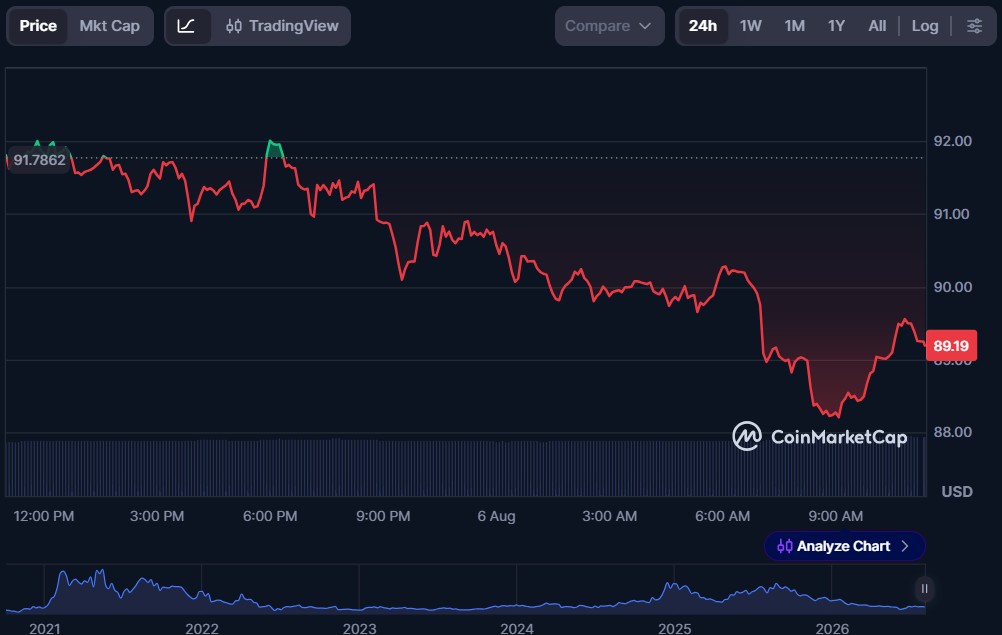Click the green price peak near 6:00 PM
Screen dimensions: 1002x635
(x=274, y=148)
